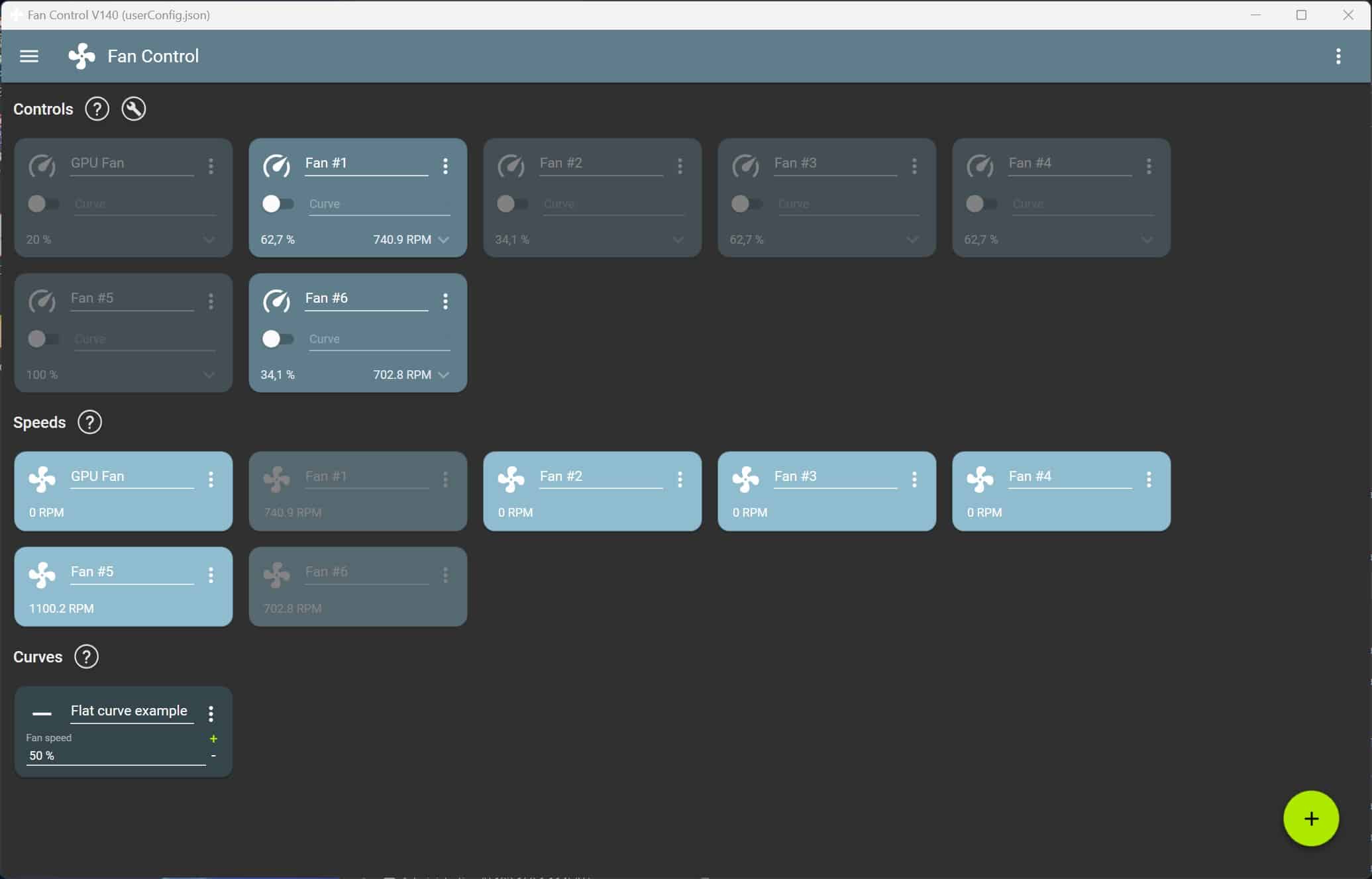Enable the Fan #1 control toggle

click(278, 204)
